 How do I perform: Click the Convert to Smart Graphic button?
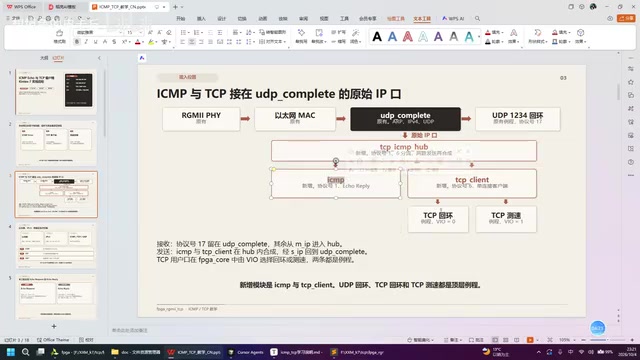point(273,32)
